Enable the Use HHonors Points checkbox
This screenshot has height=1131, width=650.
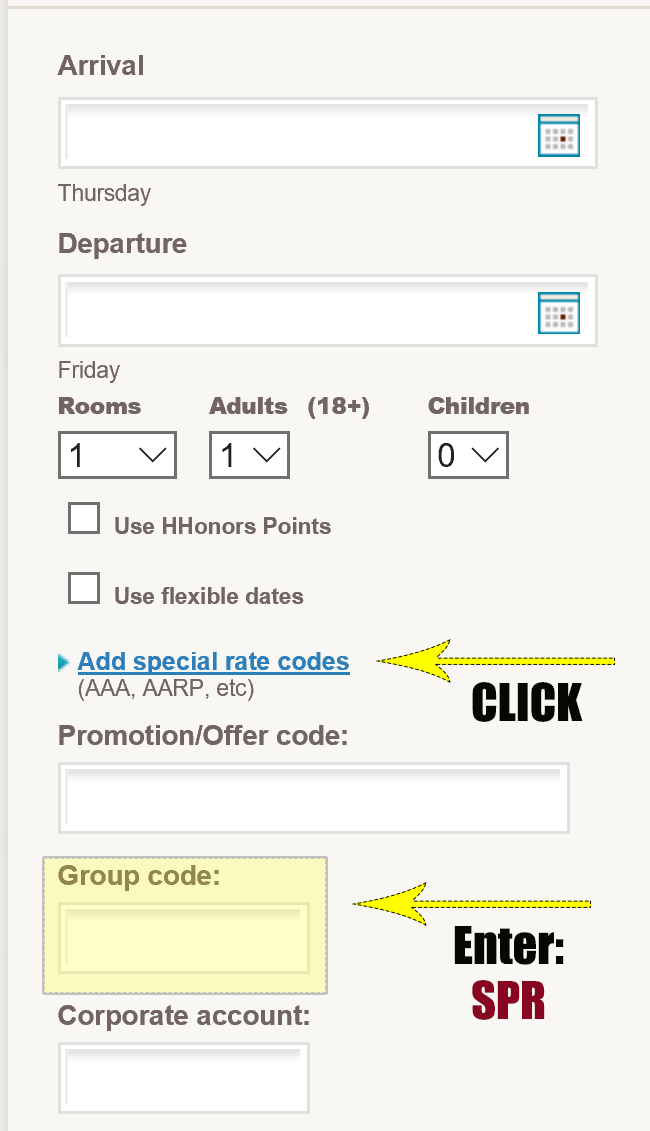[84, 519]
